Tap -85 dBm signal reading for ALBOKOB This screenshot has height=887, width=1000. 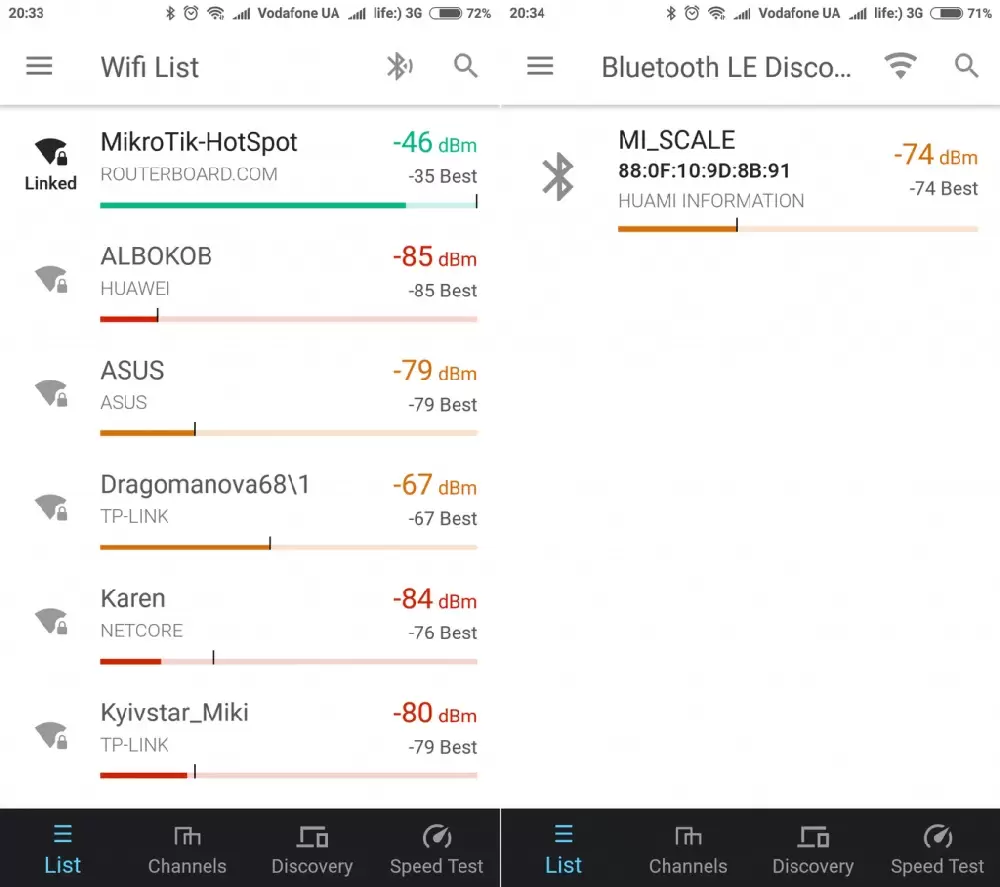click(x=434, y=257)
